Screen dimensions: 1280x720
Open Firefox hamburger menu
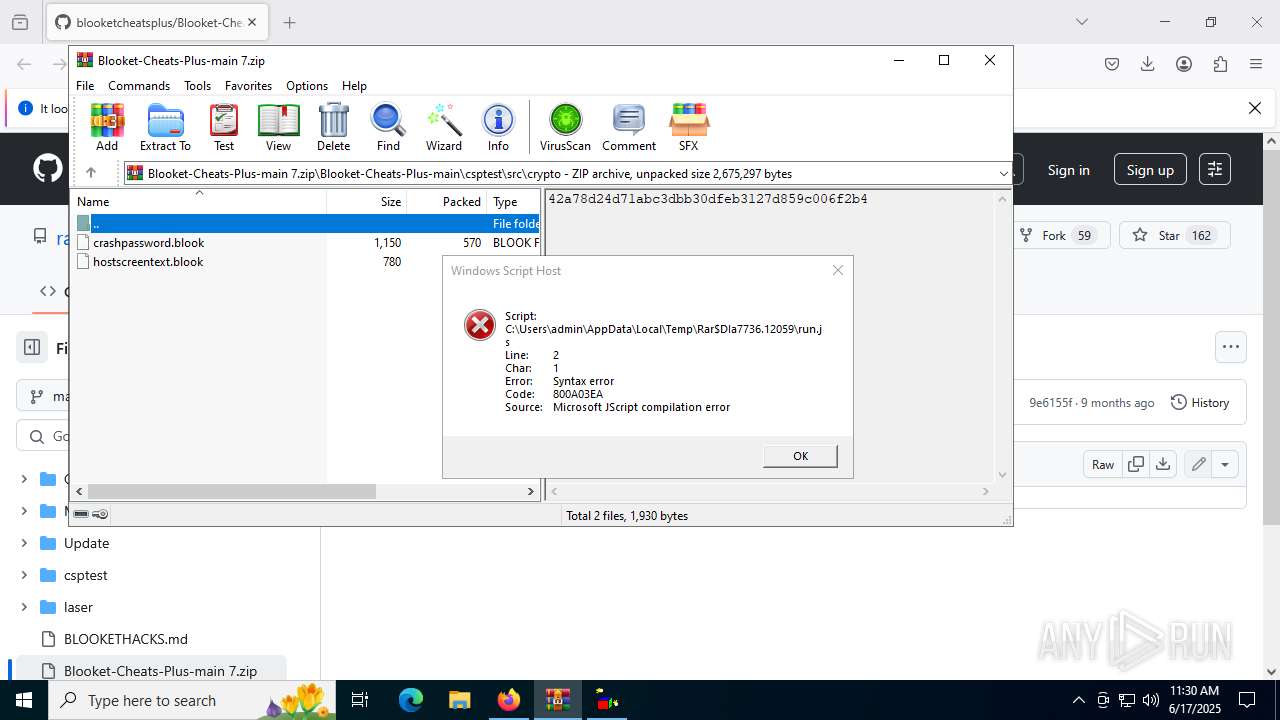pyautogui.click(x=1256, y=64)
